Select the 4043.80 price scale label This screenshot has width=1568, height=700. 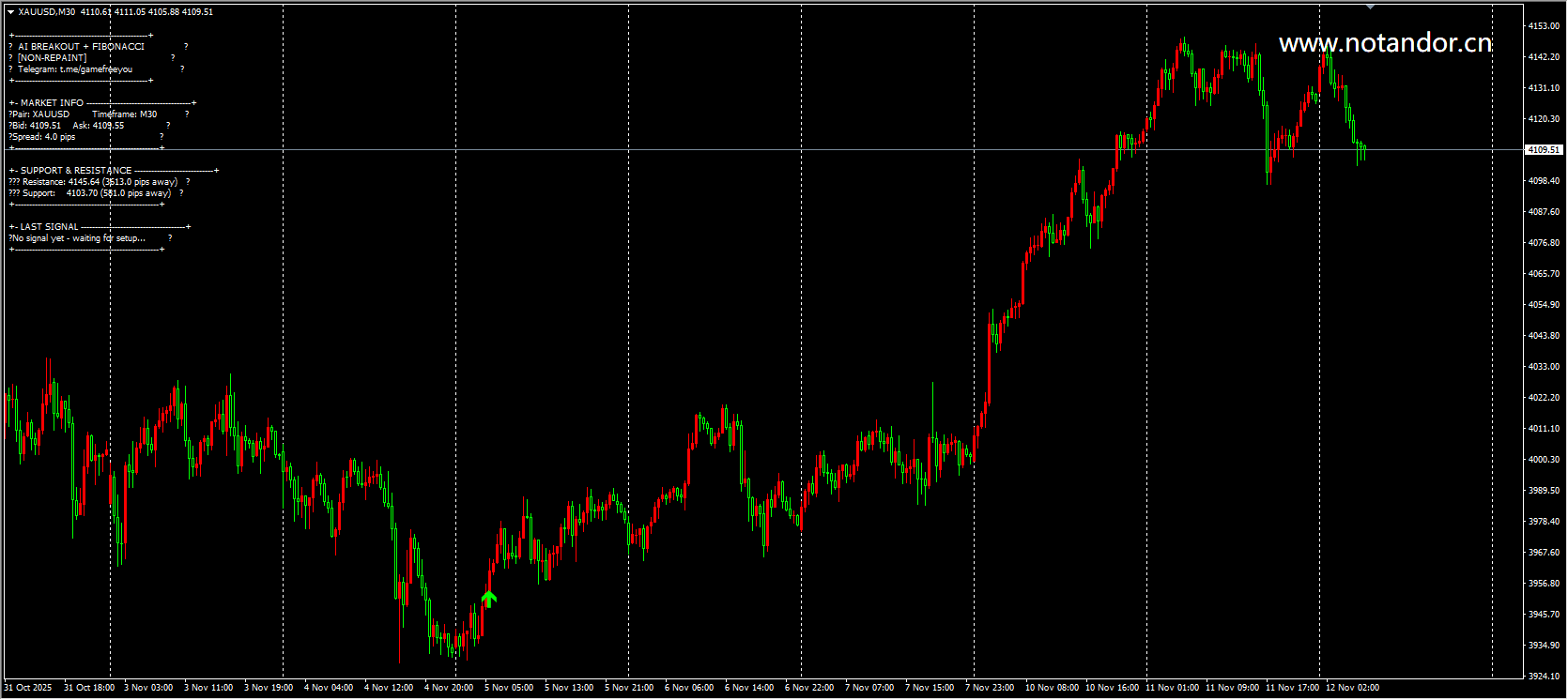(1544, 336)
